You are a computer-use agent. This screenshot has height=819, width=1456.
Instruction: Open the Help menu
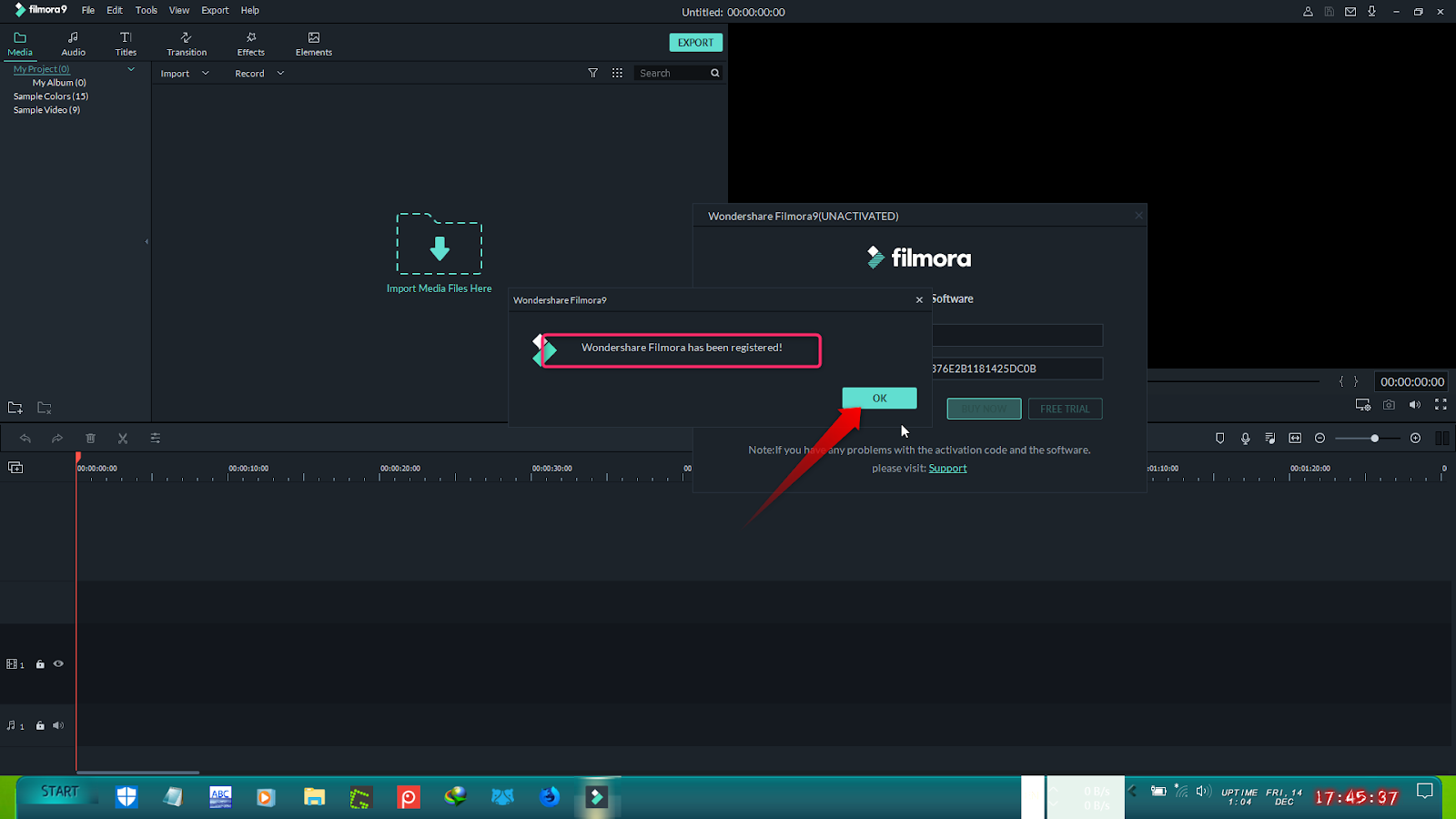[x=250, y=10]
